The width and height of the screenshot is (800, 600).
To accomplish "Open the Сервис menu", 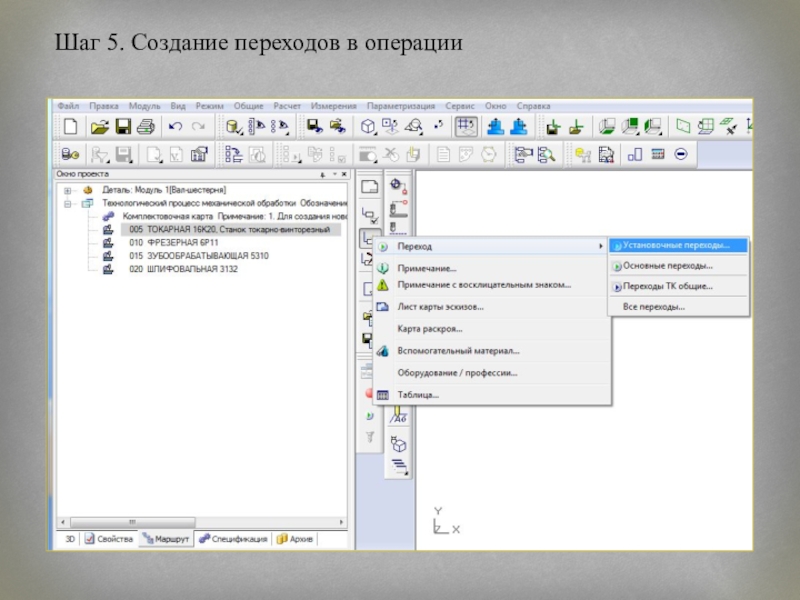I will pos(460,105).
